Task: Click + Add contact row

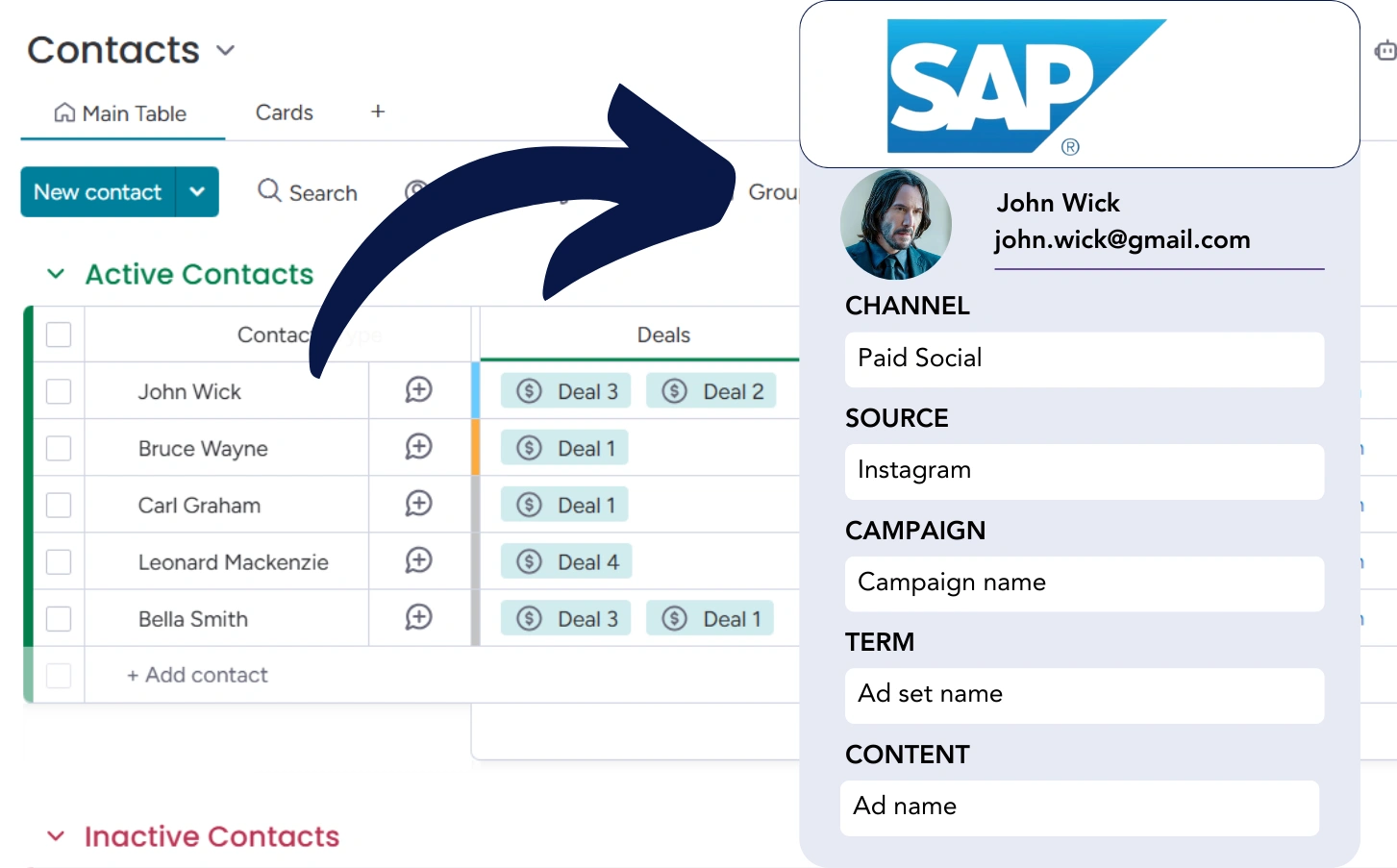Action: click(197, 675)
